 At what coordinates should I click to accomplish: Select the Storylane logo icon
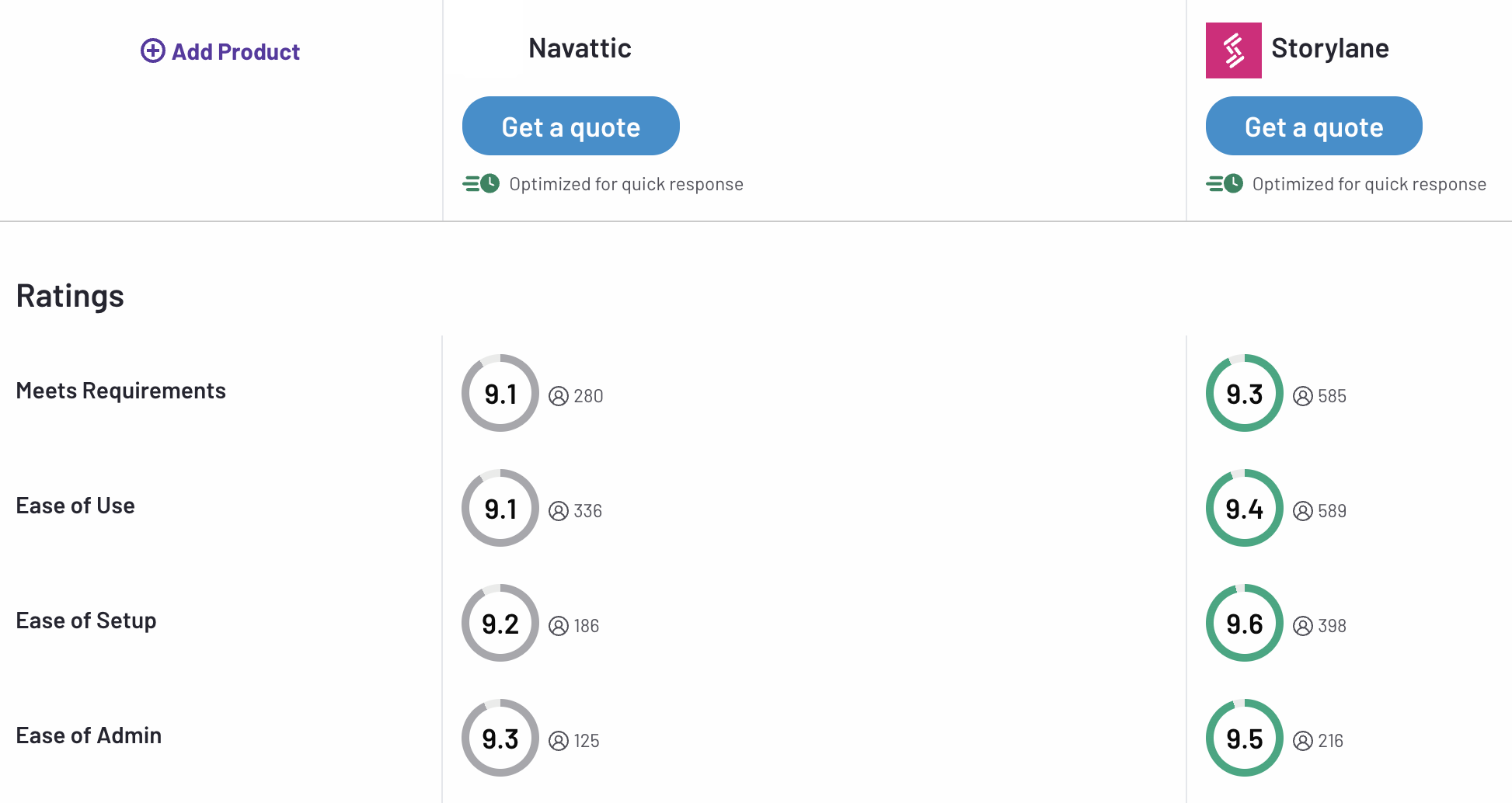coord(1234,50)
